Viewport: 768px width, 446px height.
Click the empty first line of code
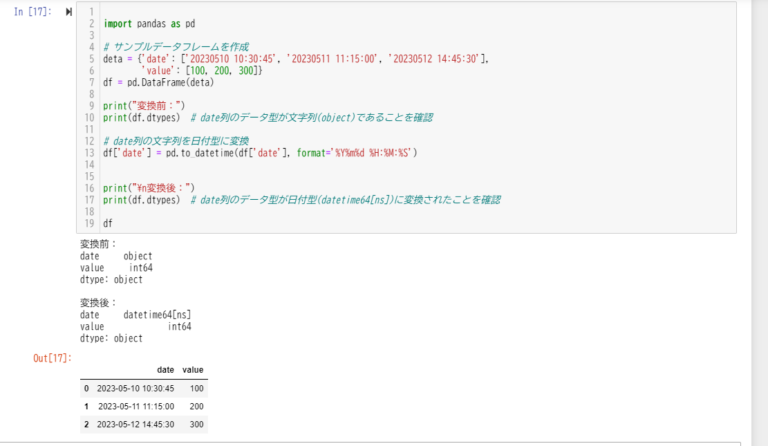point(300,10)
